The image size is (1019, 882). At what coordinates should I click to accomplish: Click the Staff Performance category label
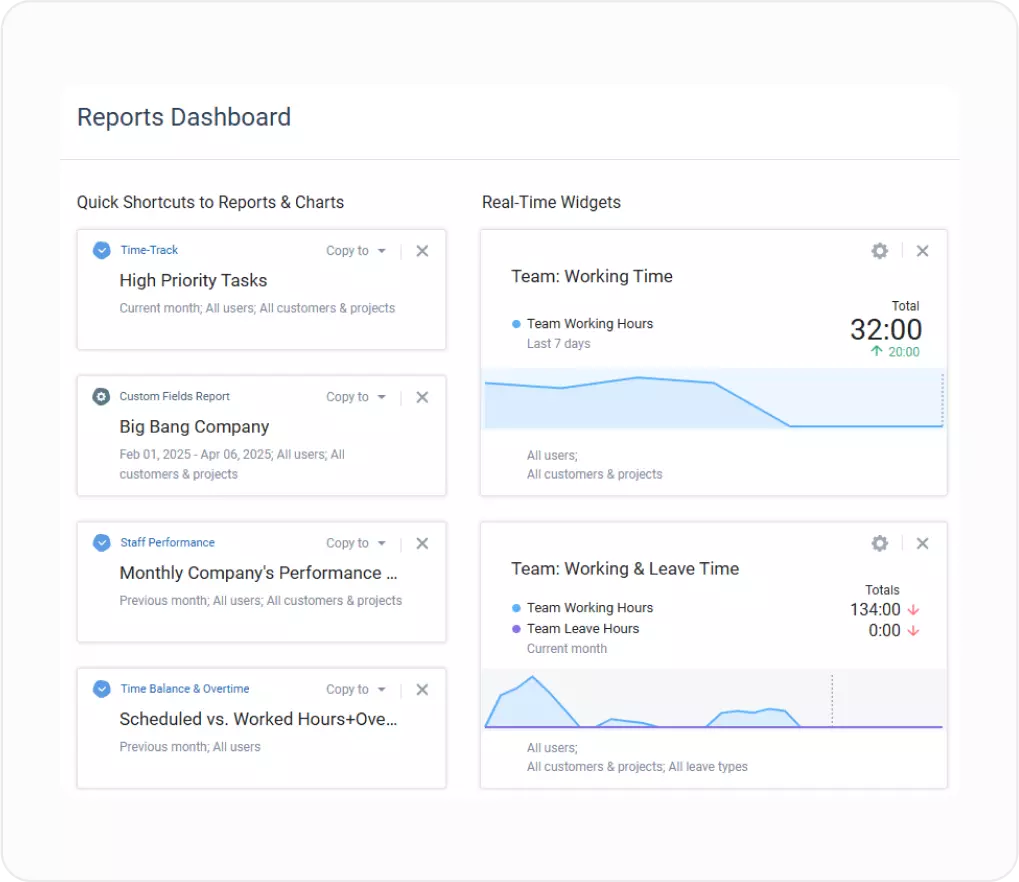pyautogui.click(x=167, y=542)
